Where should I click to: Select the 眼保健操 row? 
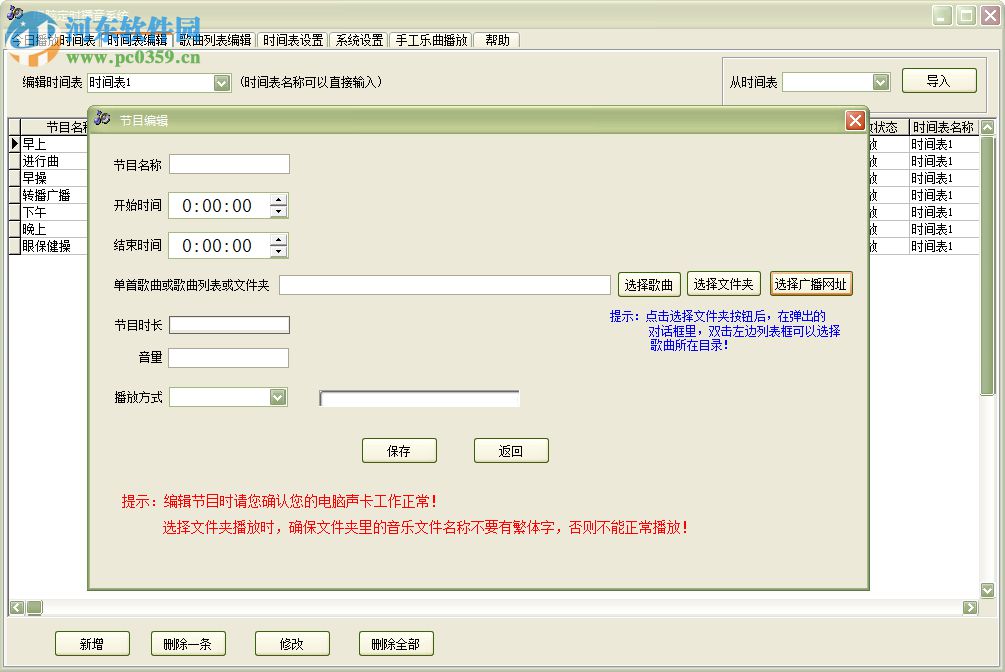pos(54,246)
